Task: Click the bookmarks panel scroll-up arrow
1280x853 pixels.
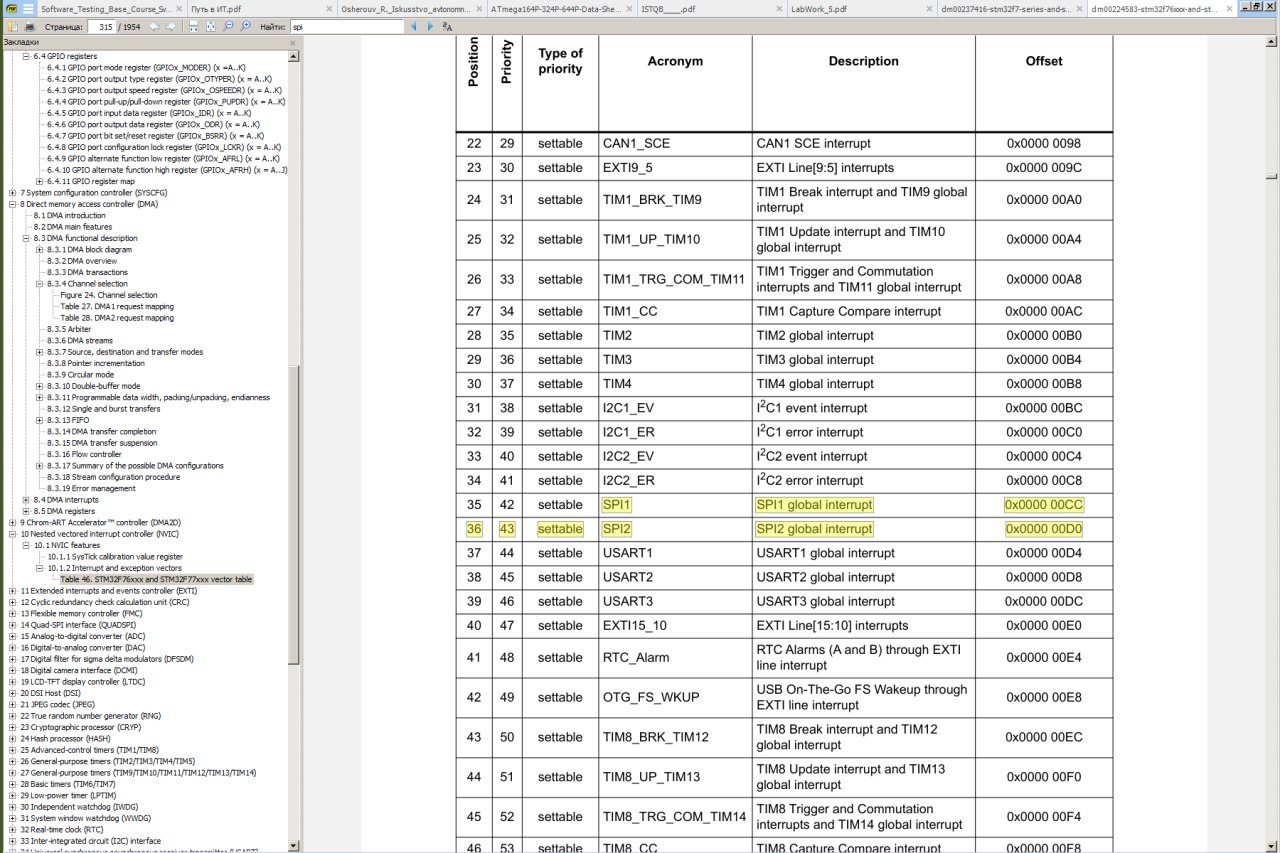Action: click(x=294, y=56)
